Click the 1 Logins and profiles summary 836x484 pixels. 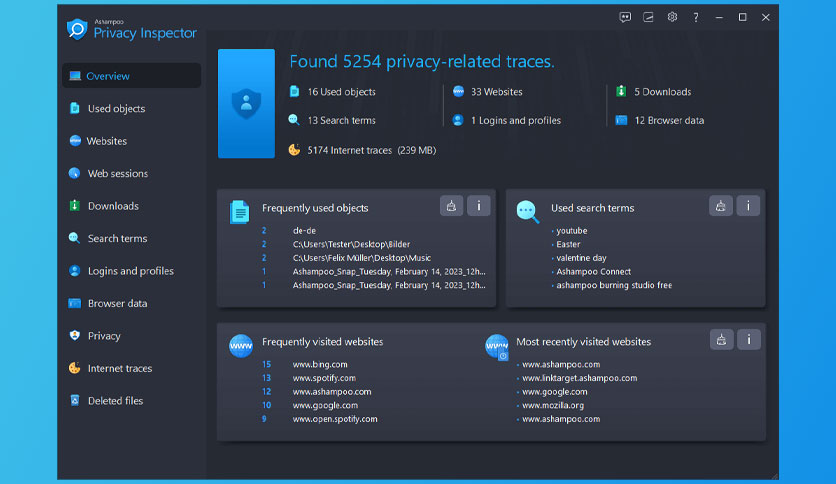coord(507,120)
